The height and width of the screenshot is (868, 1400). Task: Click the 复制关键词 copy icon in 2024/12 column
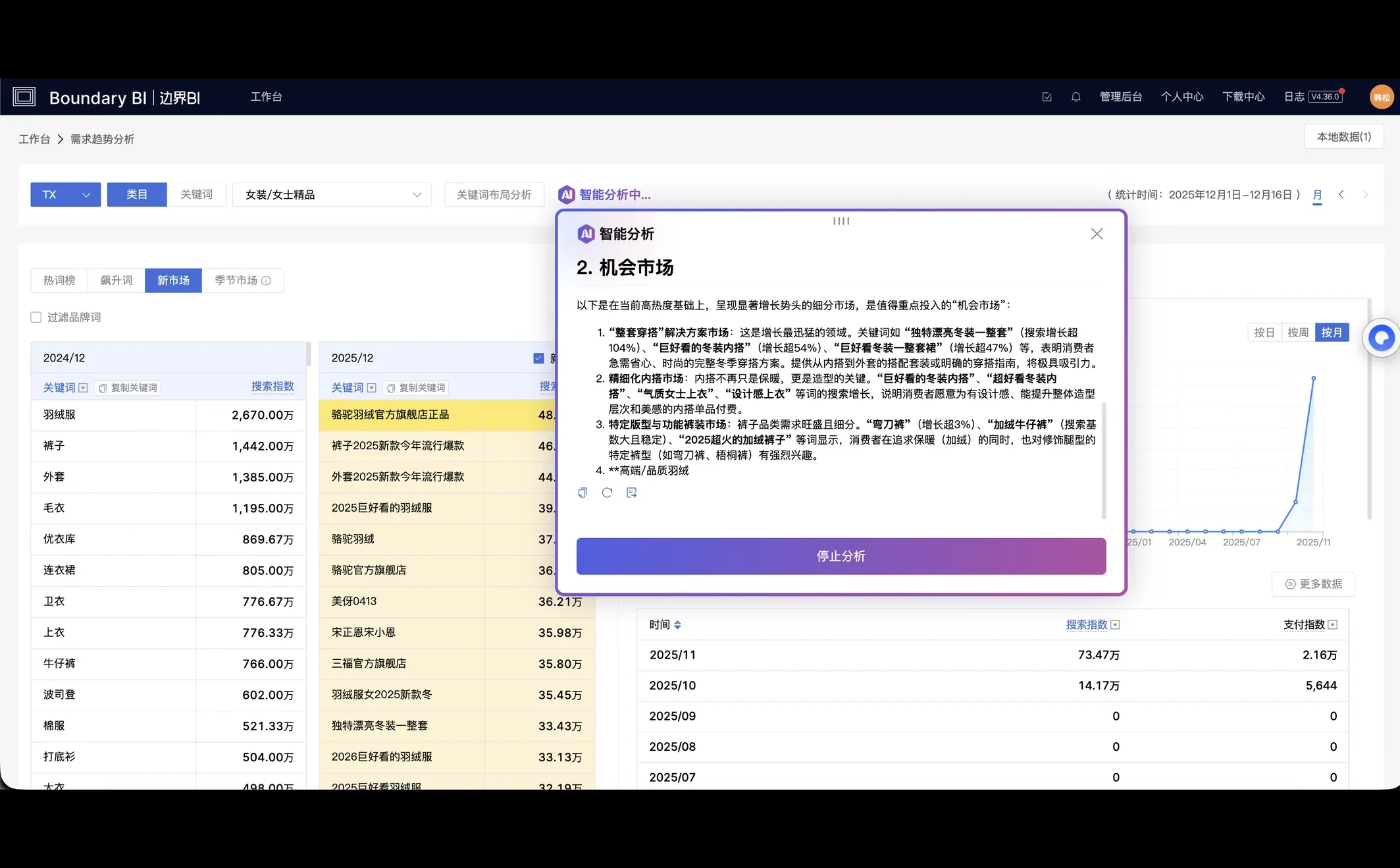coord(103,387)
